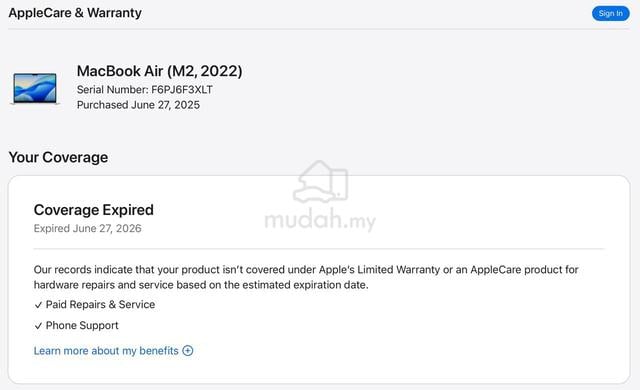Screen dimensions: 640x390
Task: Click the divider line inside coverage card
Action: [319, 248]
